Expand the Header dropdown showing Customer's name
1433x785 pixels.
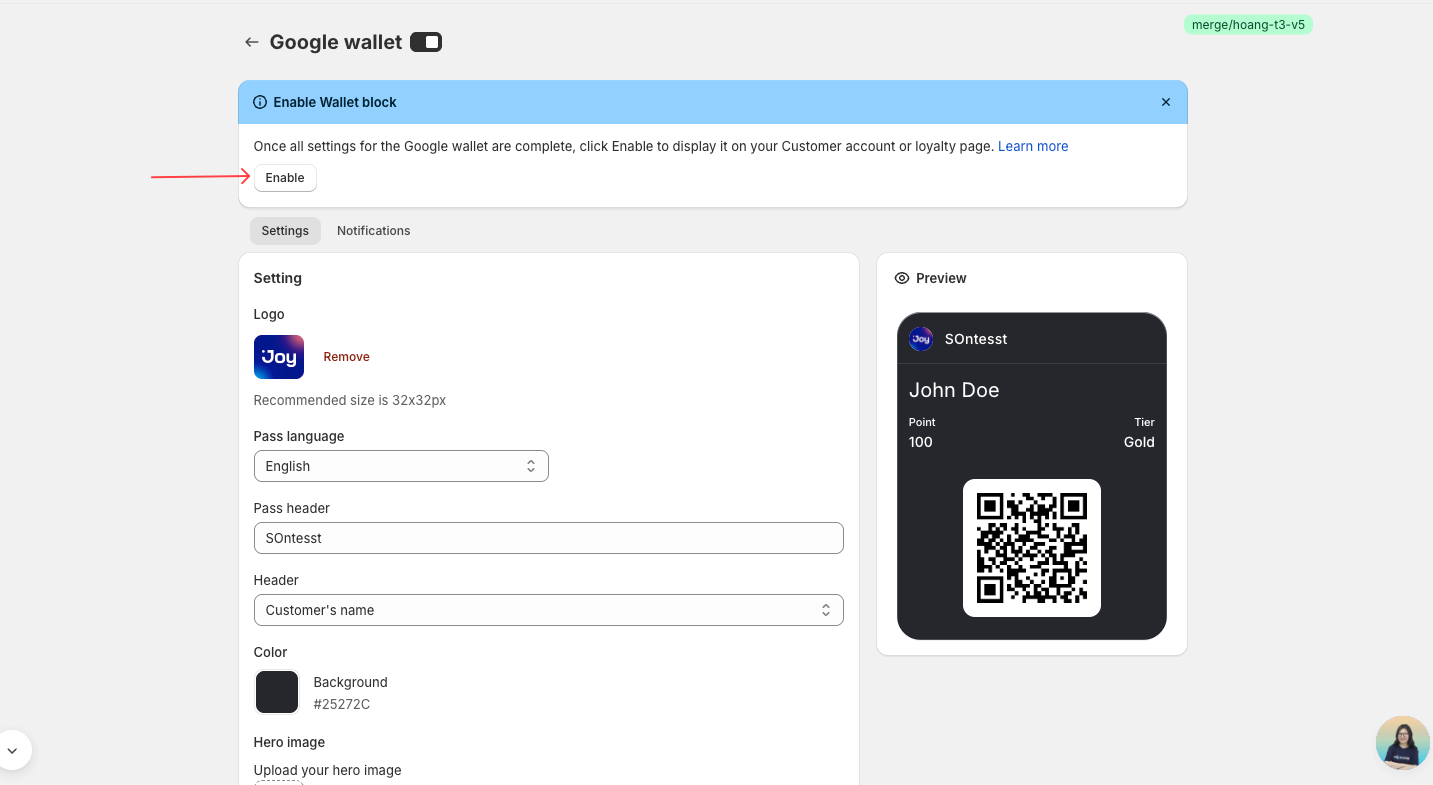coord(548,610)
